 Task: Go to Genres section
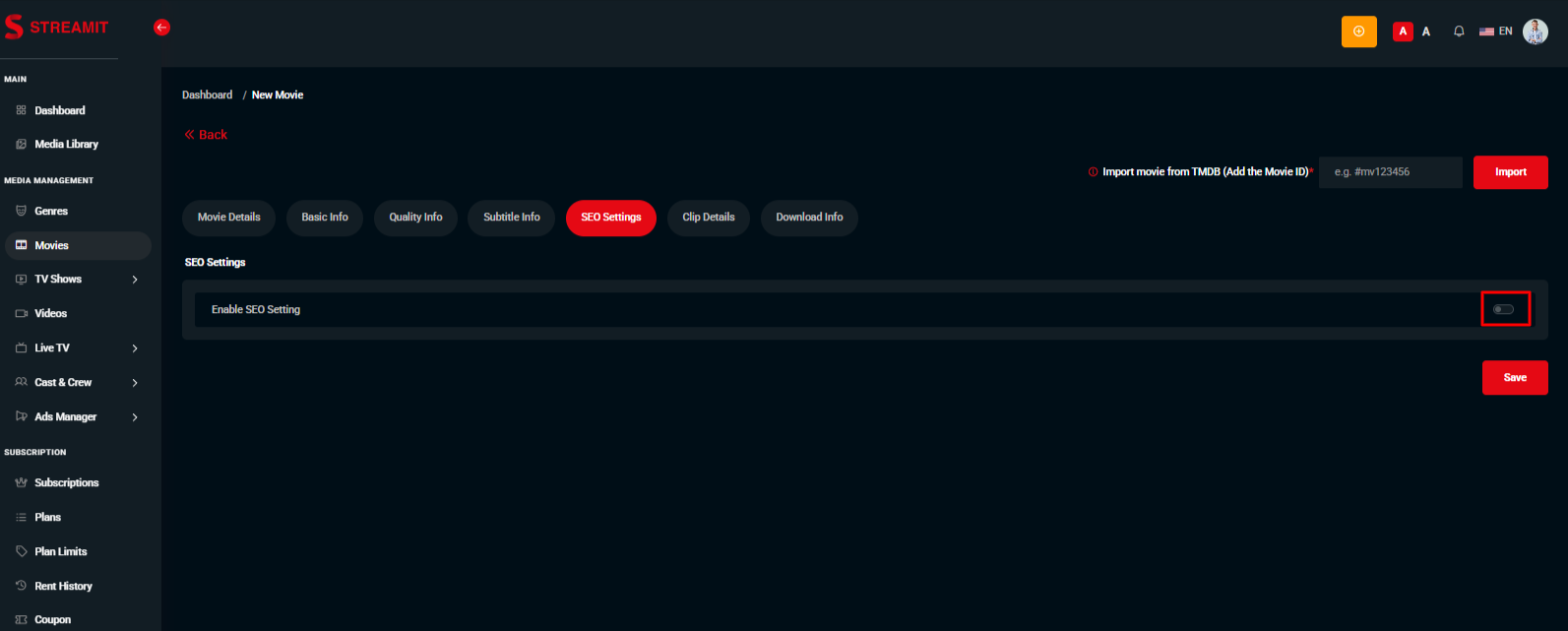click(51, 211)
